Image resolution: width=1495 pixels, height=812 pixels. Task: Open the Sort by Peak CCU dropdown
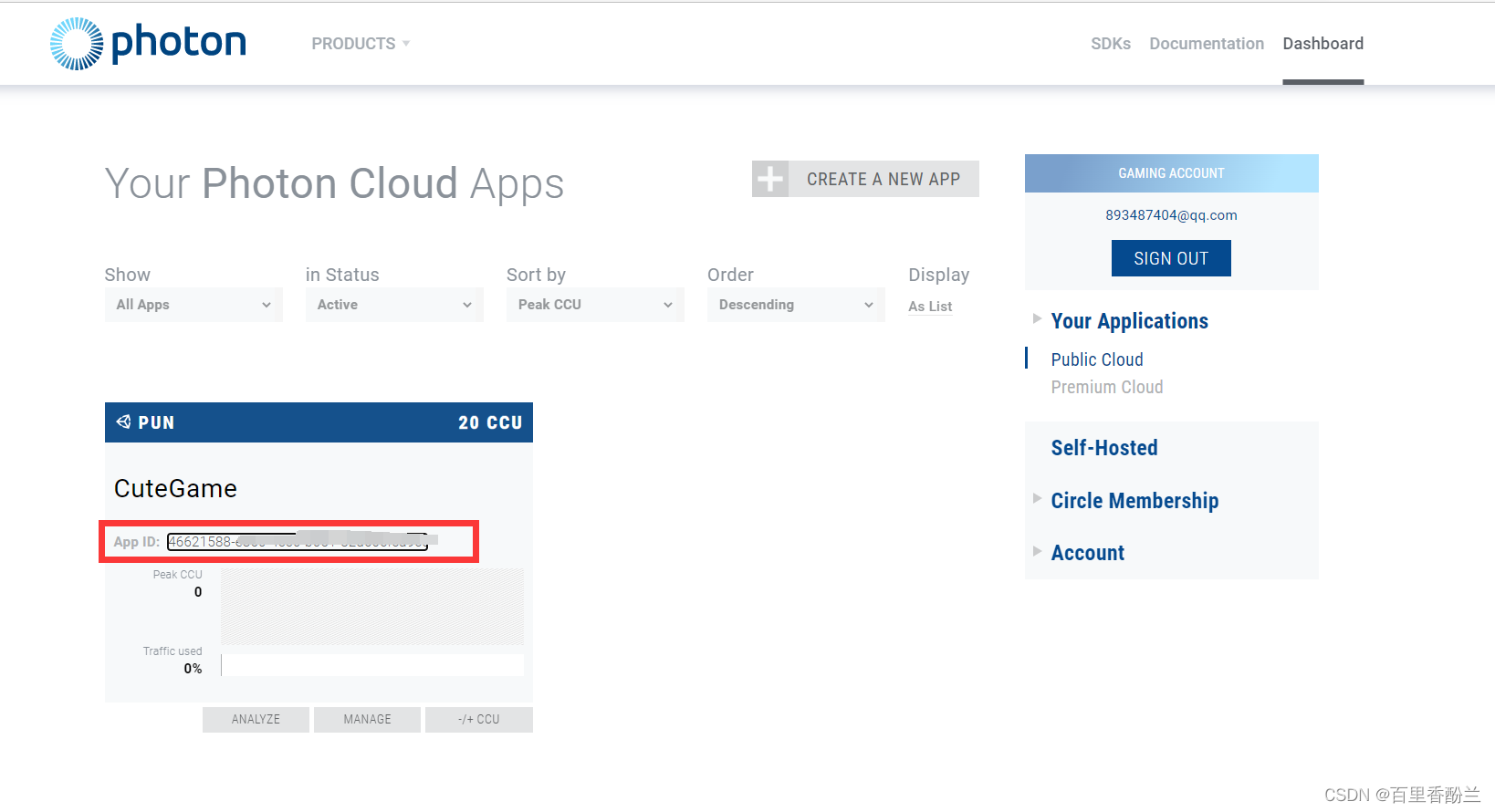[595, 305]
